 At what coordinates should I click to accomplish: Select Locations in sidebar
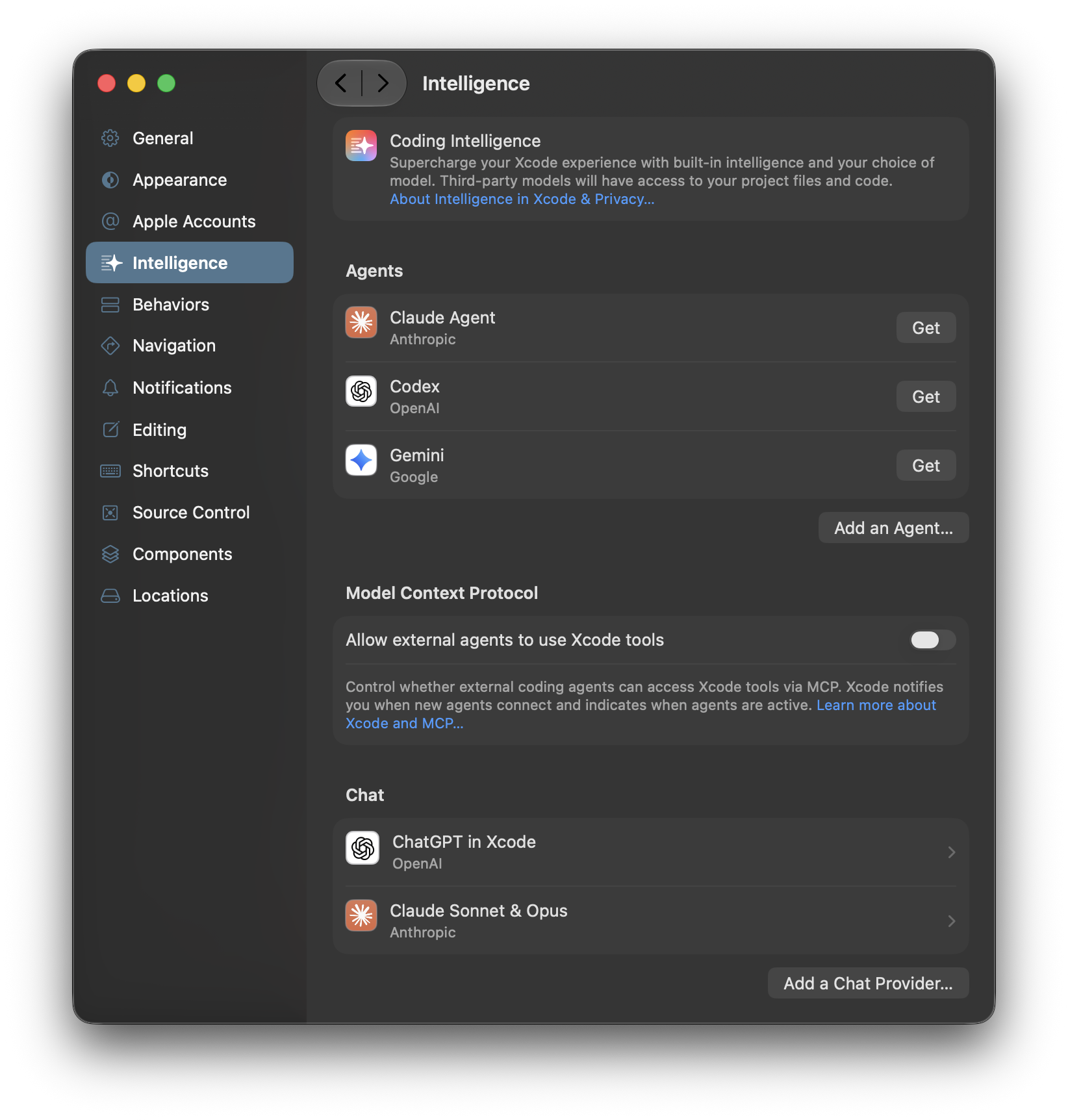coord(190,596)
